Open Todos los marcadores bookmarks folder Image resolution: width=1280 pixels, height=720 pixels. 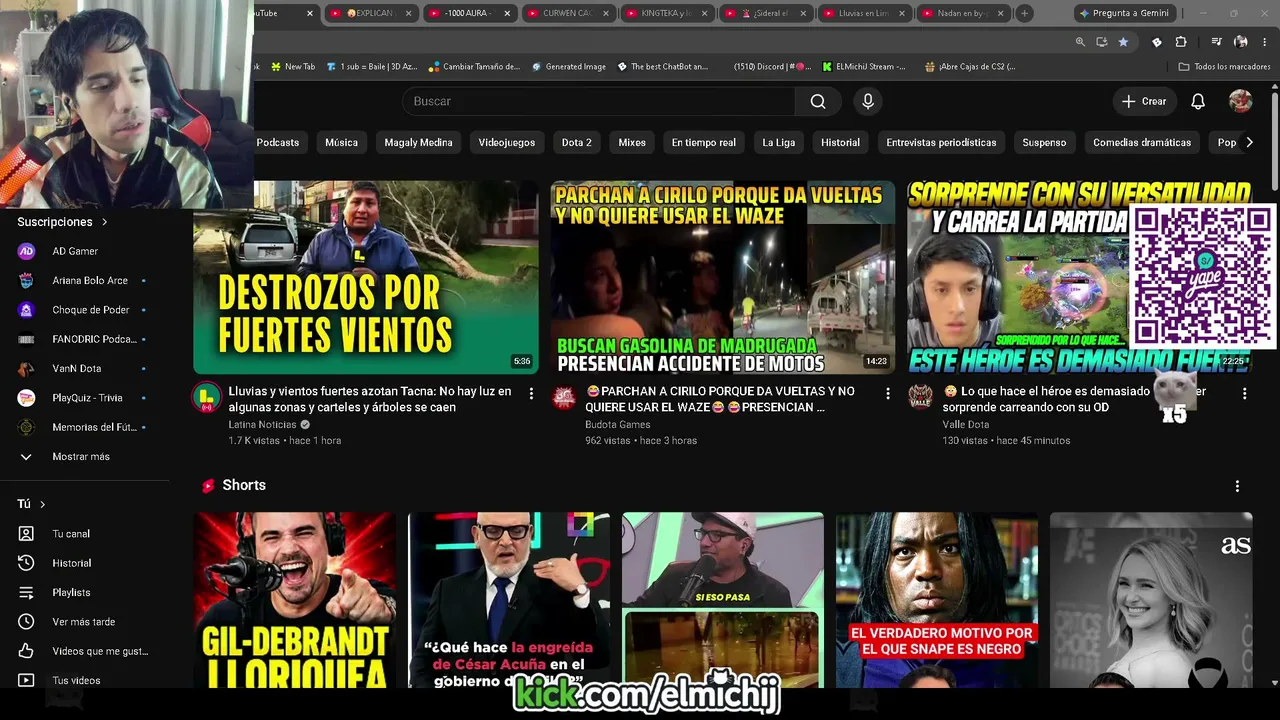pyautogui.click(x=1224, y=67)
